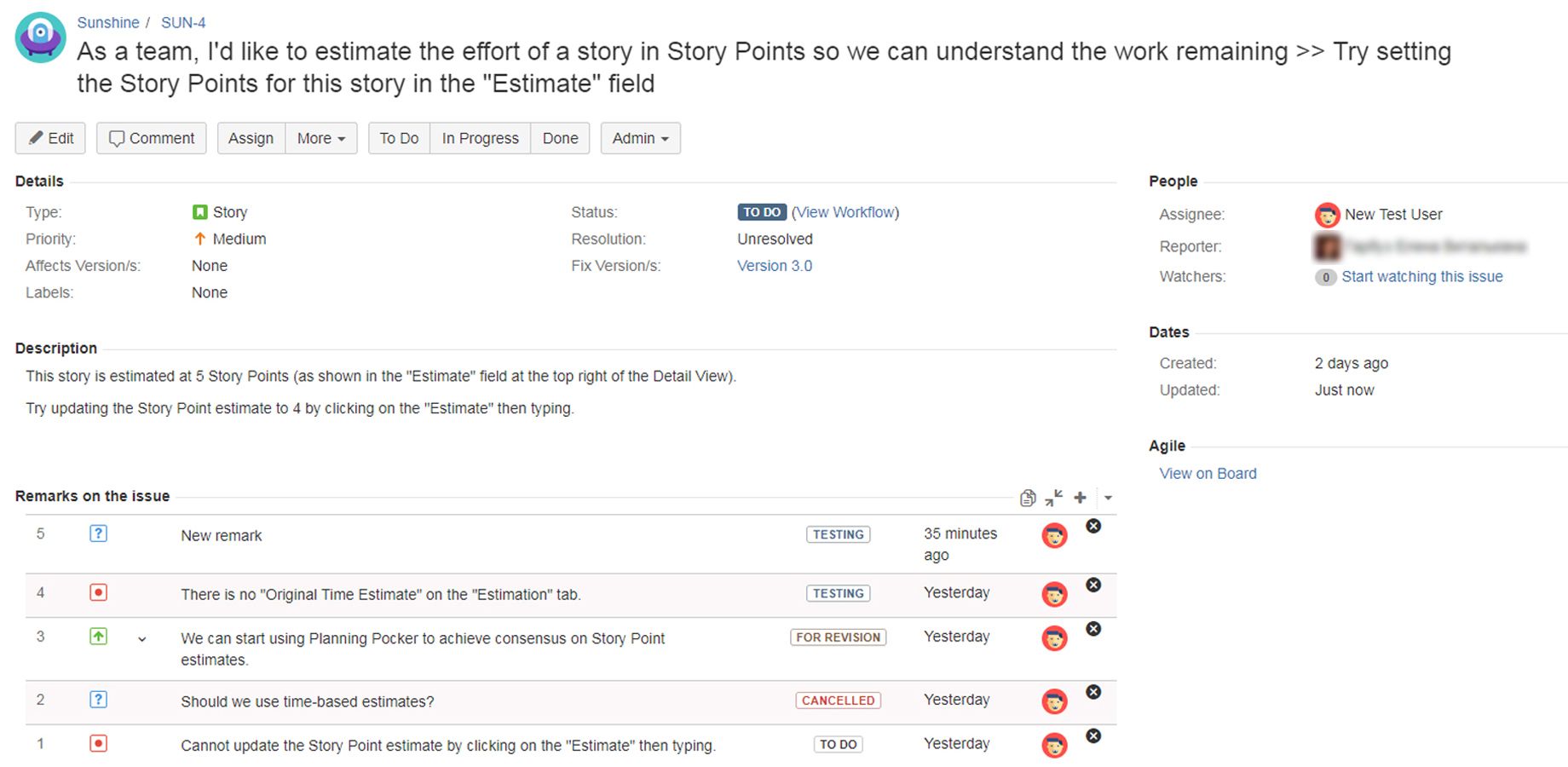Click the New remark text
Viewport: 1568px width, 767px height.
click(x=222, y=535)
